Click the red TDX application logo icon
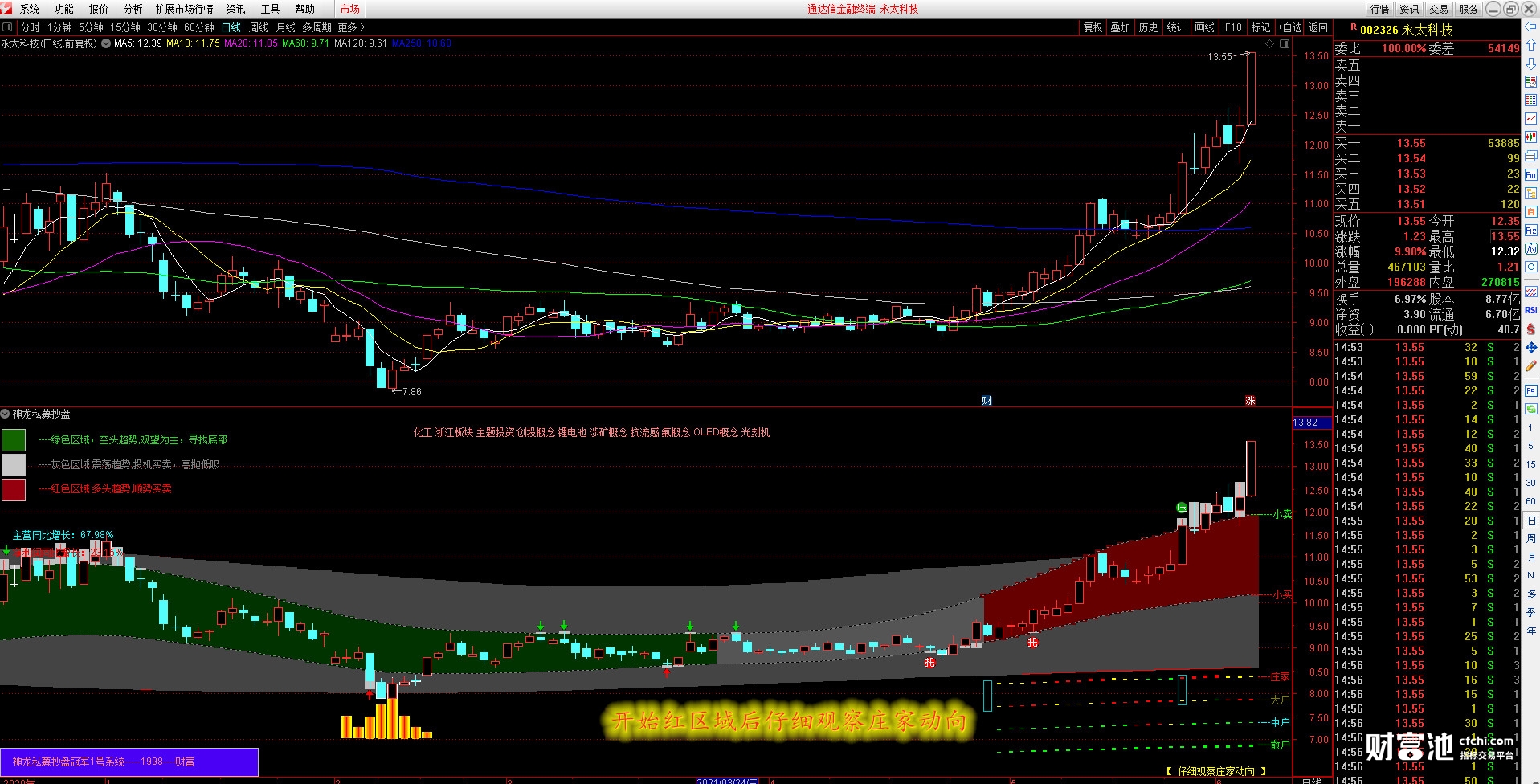Image resolution: width=1540 pixels, height=784 pixels. [6, 8]
